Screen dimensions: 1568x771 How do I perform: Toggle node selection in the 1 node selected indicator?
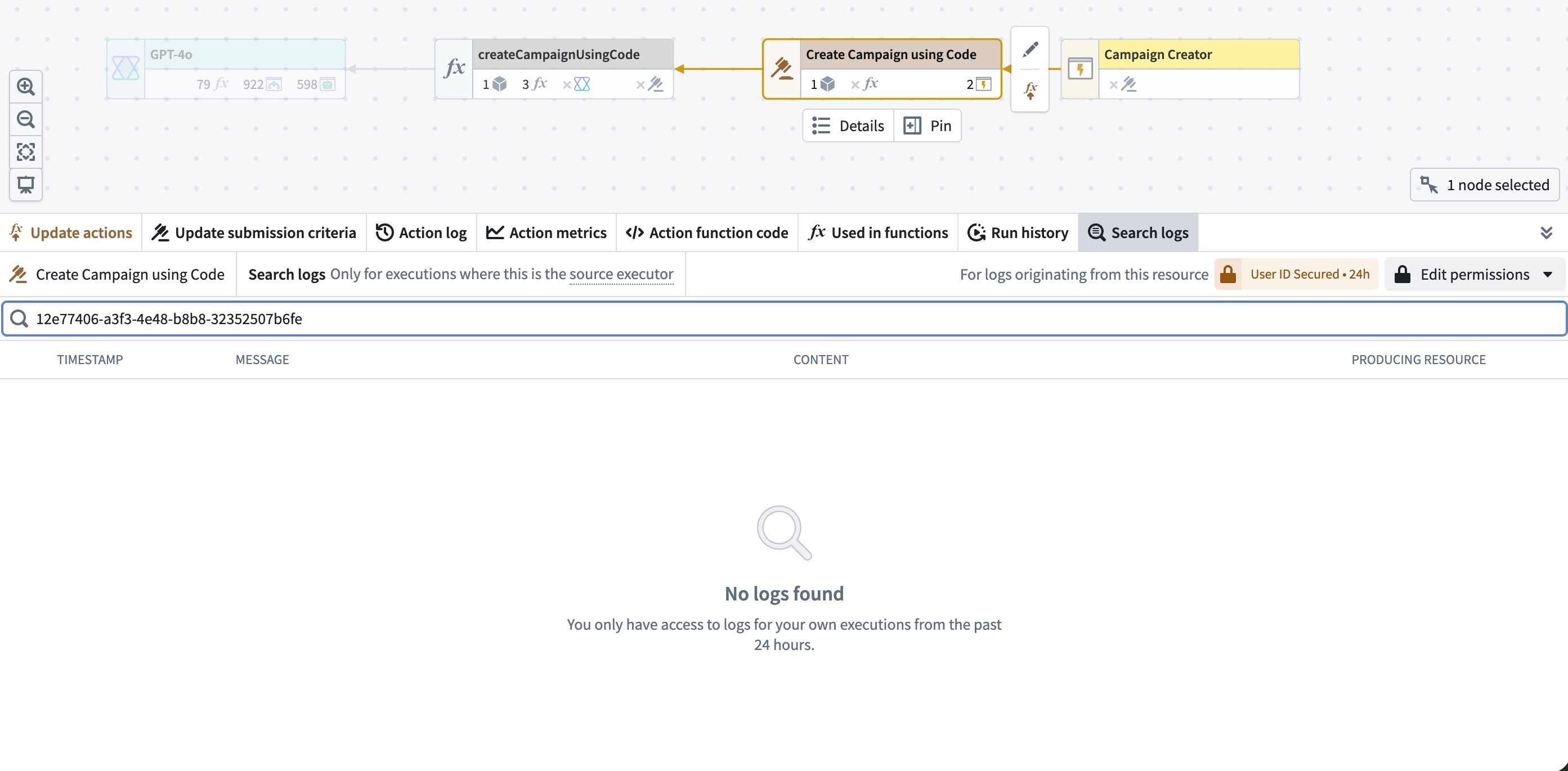pos(1484,185)
